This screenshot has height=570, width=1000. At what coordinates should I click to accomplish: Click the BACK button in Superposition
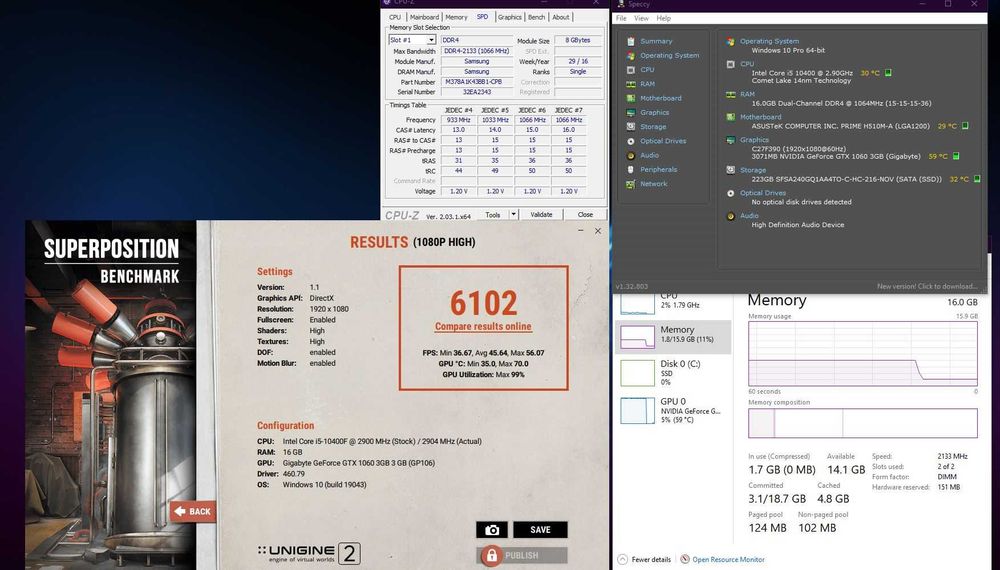193,511
